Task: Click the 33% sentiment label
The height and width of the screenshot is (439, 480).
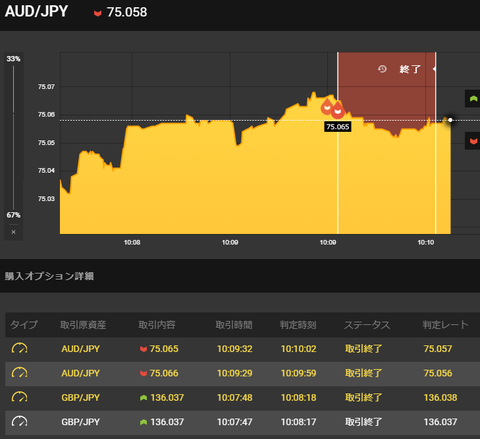Action: (x=13, y=59)
